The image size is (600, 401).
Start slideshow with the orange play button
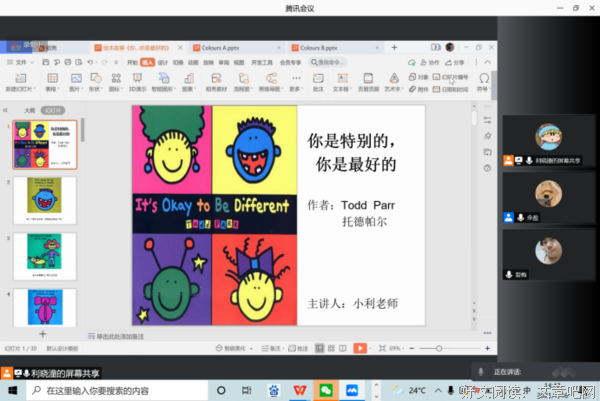(360, 348)
